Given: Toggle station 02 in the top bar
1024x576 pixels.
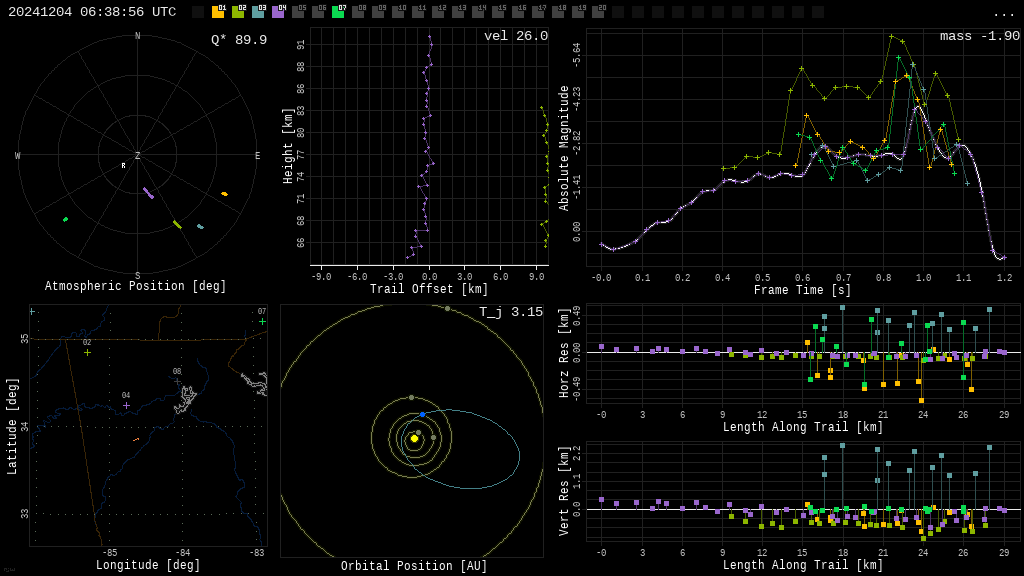Looking at the screenshot, I should click(238, 12).
